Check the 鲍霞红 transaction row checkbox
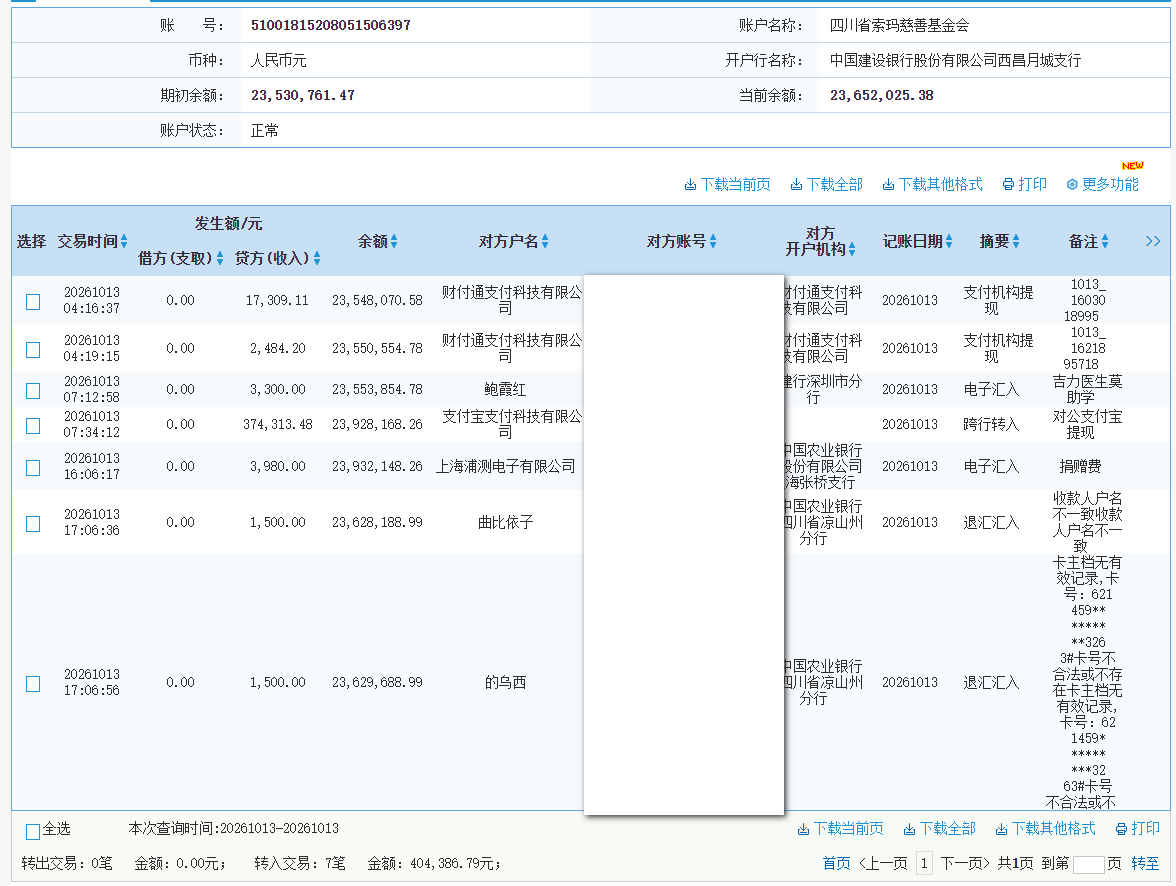Viewport: 1176px width, 886px height. pos(33,391)
